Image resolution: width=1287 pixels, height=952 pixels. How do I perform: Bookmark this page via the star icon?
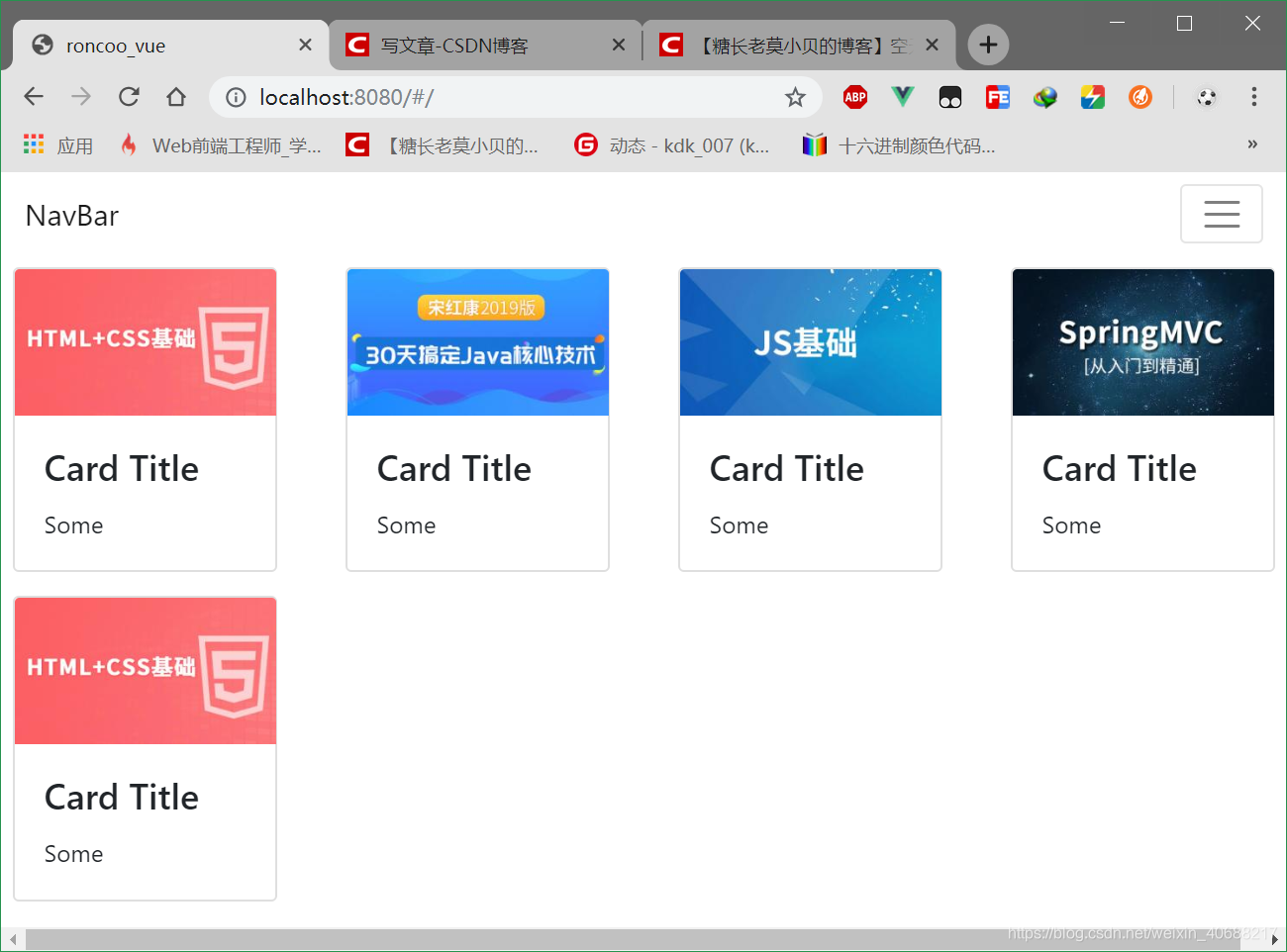[x=795, y=97]
